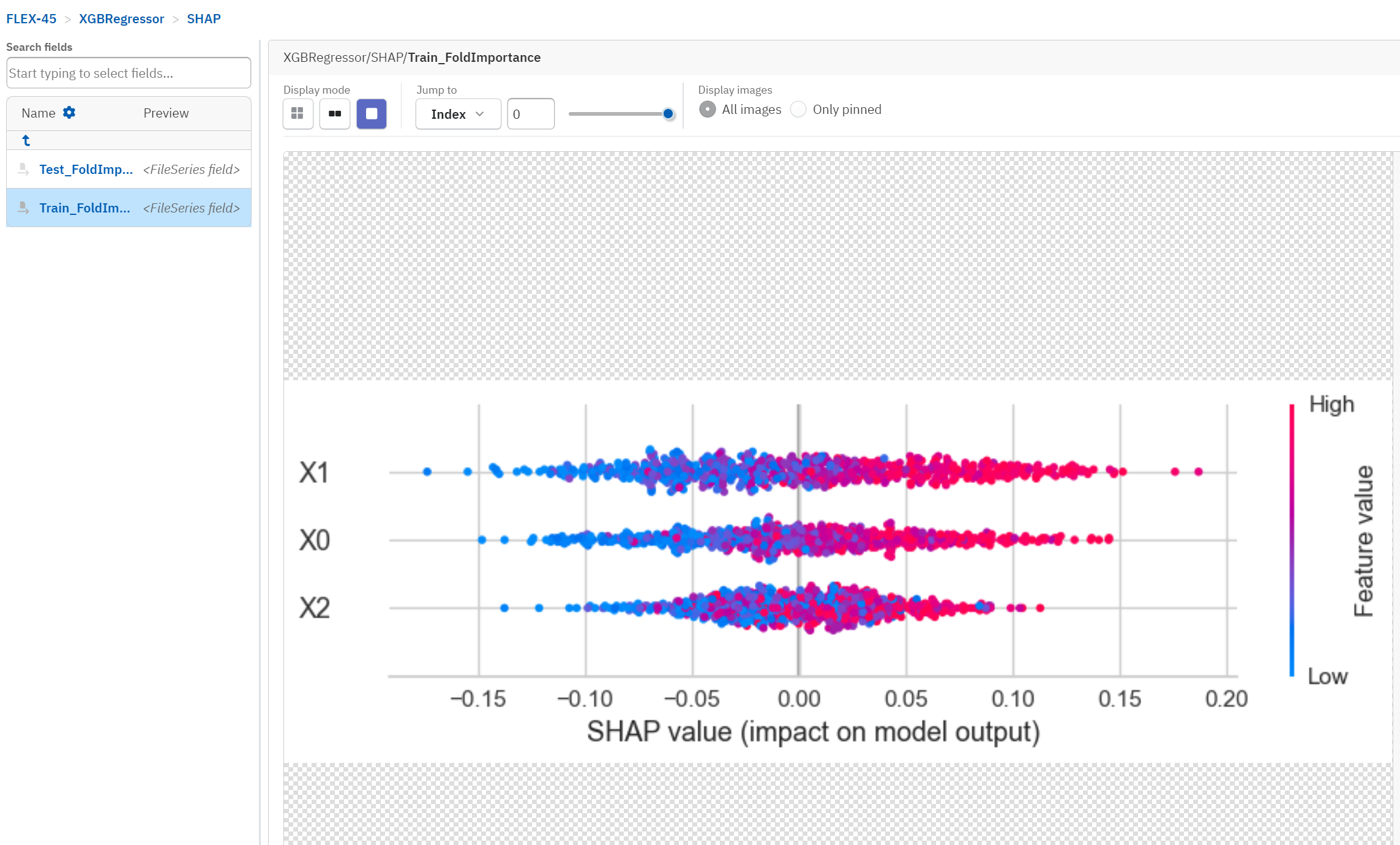Screen dimensions: 1400x845
Task: Click the file icon beside Test_FoldImp...
Action: pyautogui.click(x=23, y=169)
